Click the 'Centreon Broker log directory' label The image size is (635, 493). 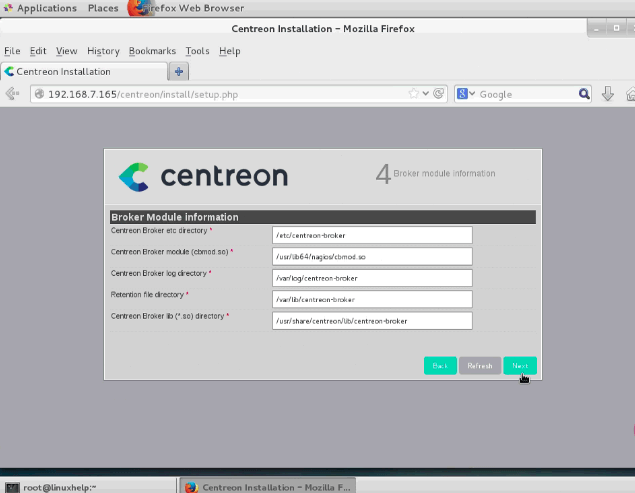click(158, 273)
